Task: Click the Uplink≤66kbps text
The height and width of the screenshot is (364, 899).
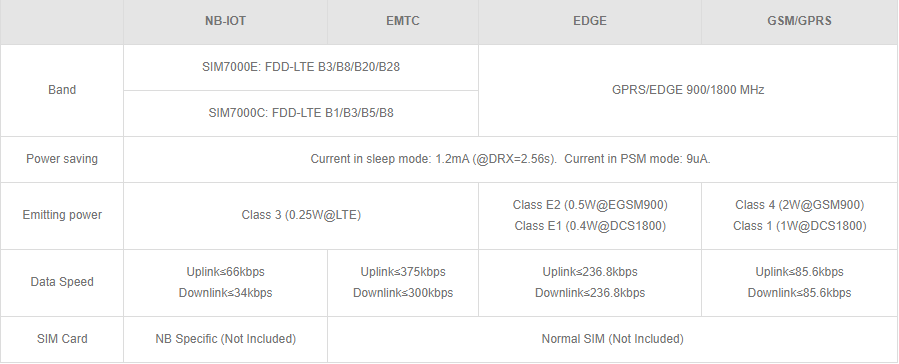Action: point(225,272)
